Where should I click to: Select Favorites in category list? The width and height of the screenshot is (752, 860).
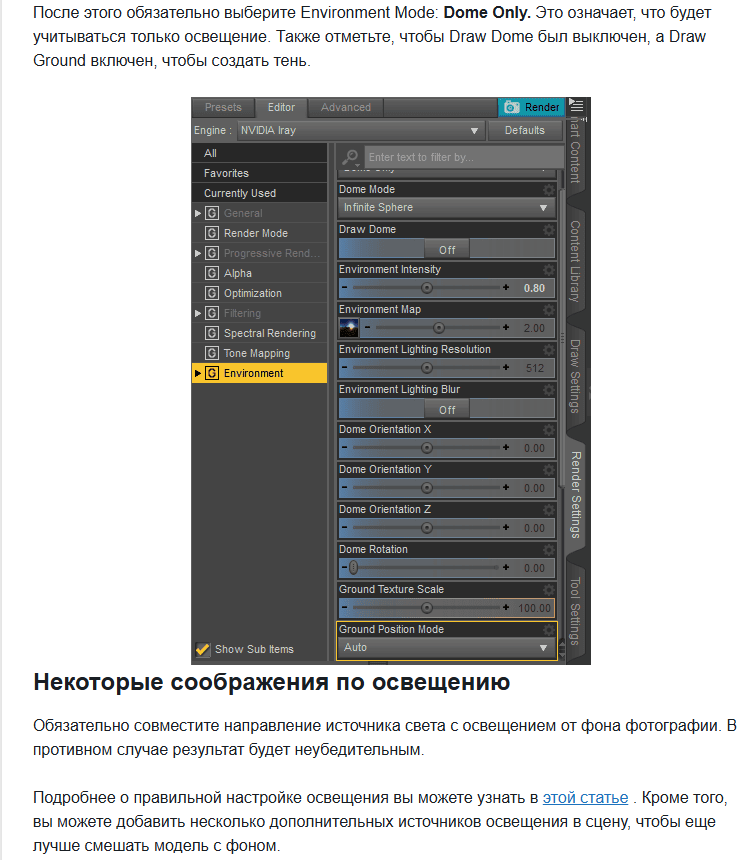(x=260, y=173)
